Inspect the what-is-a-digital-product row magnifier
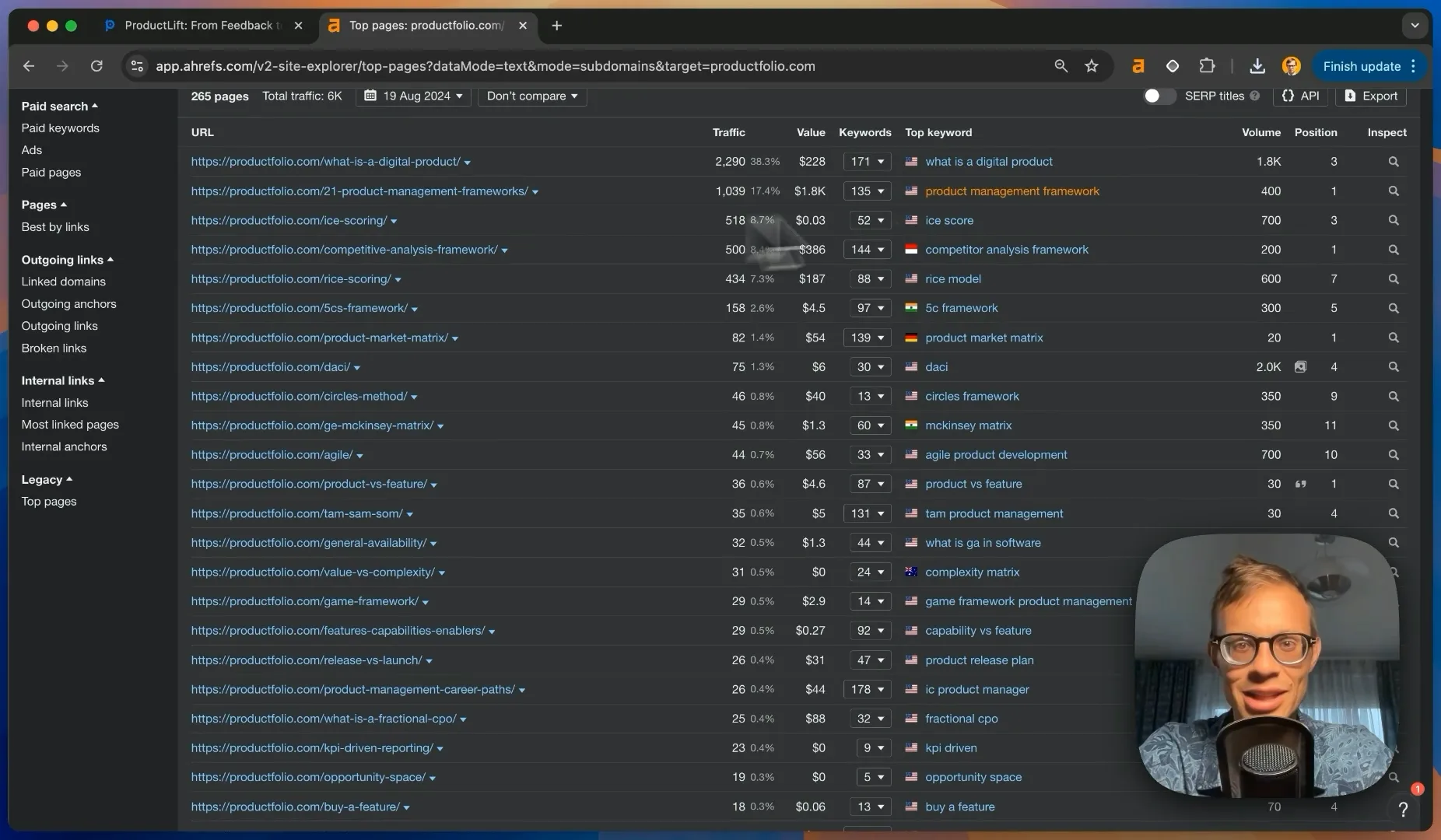Viewport: 1441px width, 840px height. coord(1393,162)
